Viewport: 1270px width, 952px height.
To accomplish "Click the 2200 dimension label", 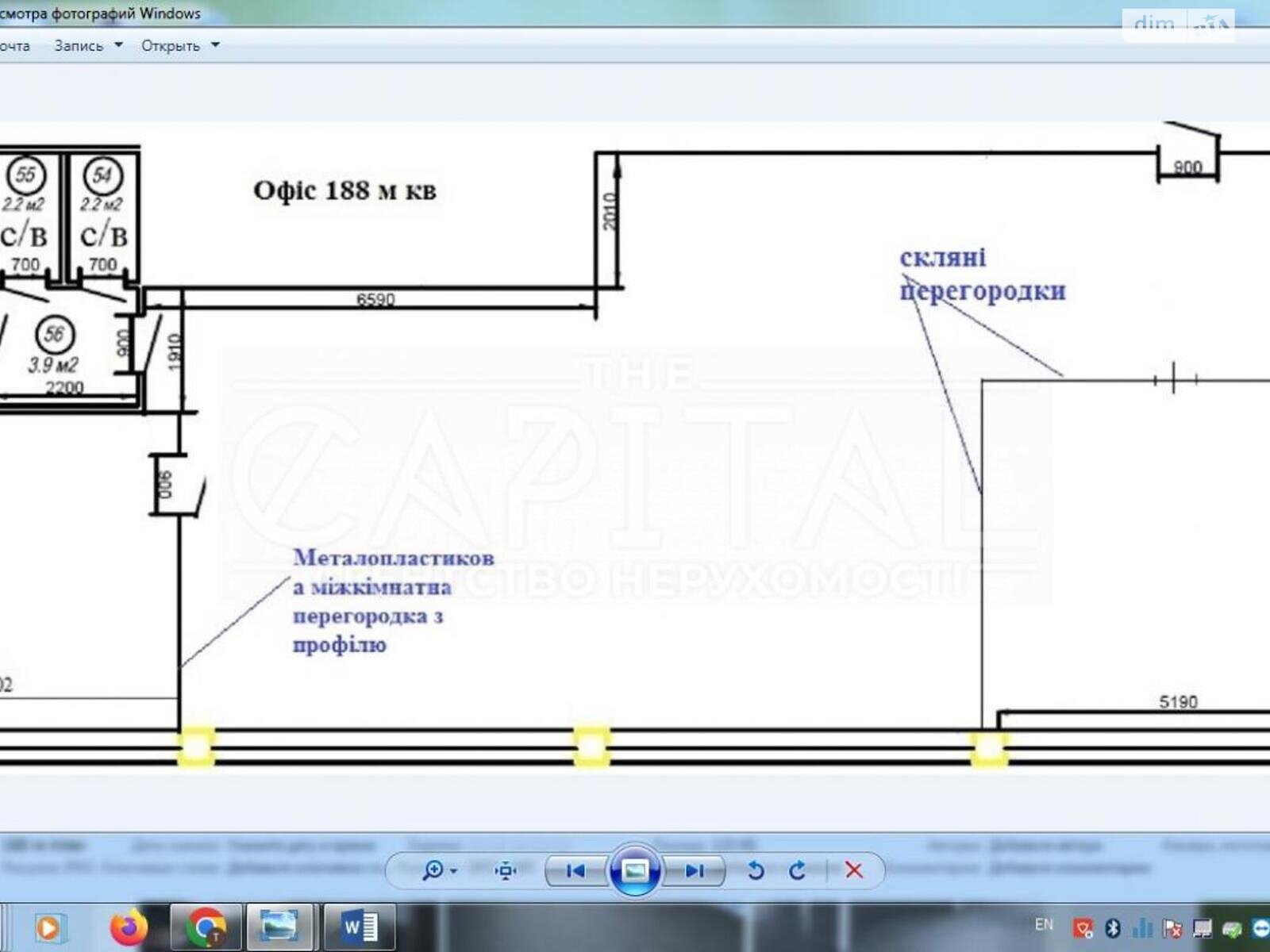I will tap(64, 387).
